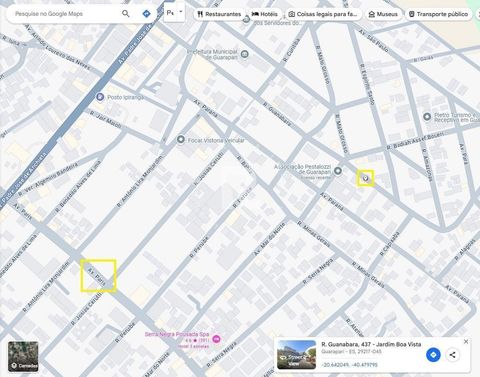Click the search magnifier icon
This screenshot has width=480, height=377.
click(126, 14)
